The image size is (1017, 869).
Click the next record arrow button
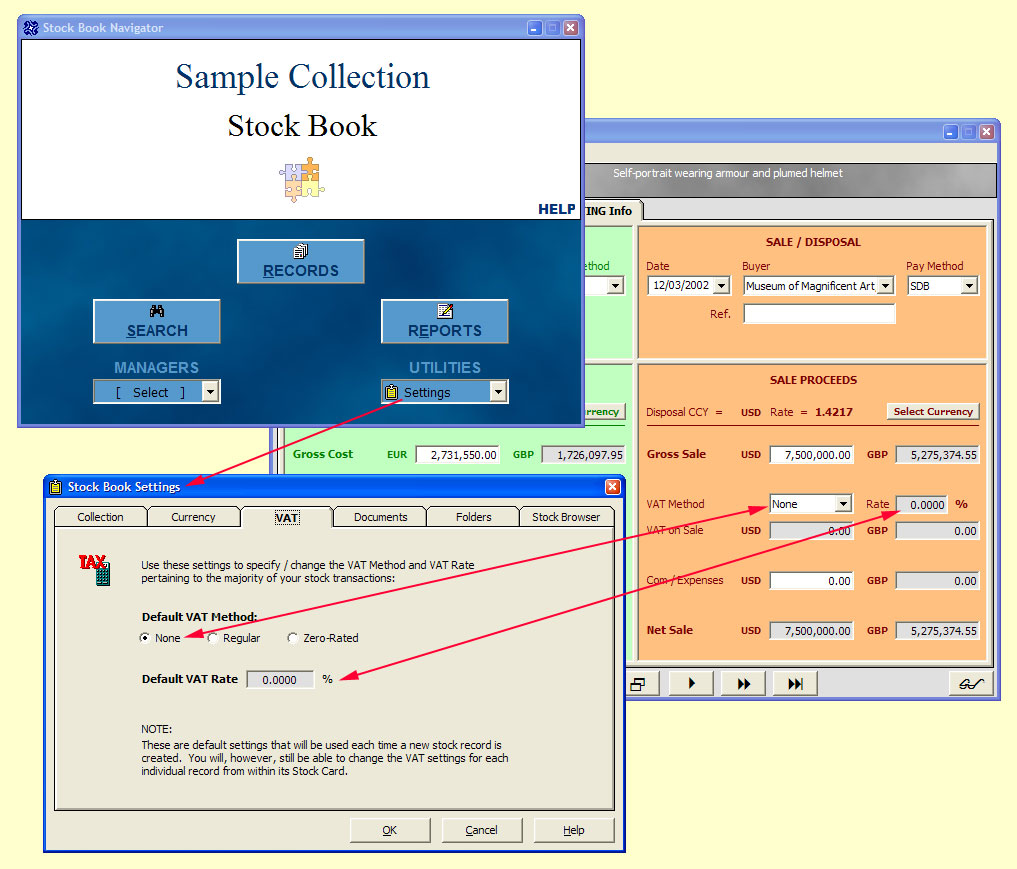pos(691,683)
